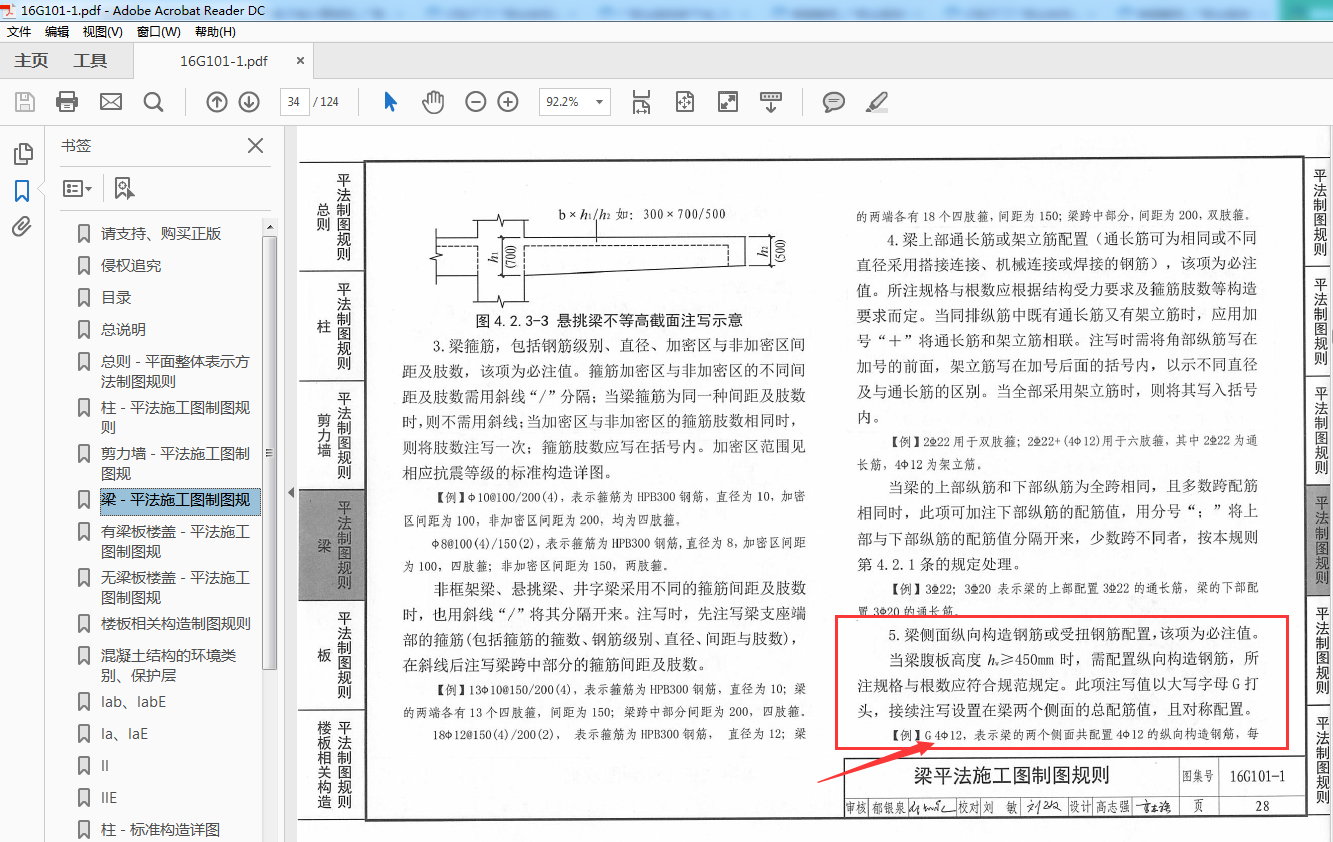Open bookmark 目录
Screen dimensions: 1333x842
click(x=116, y=298)
